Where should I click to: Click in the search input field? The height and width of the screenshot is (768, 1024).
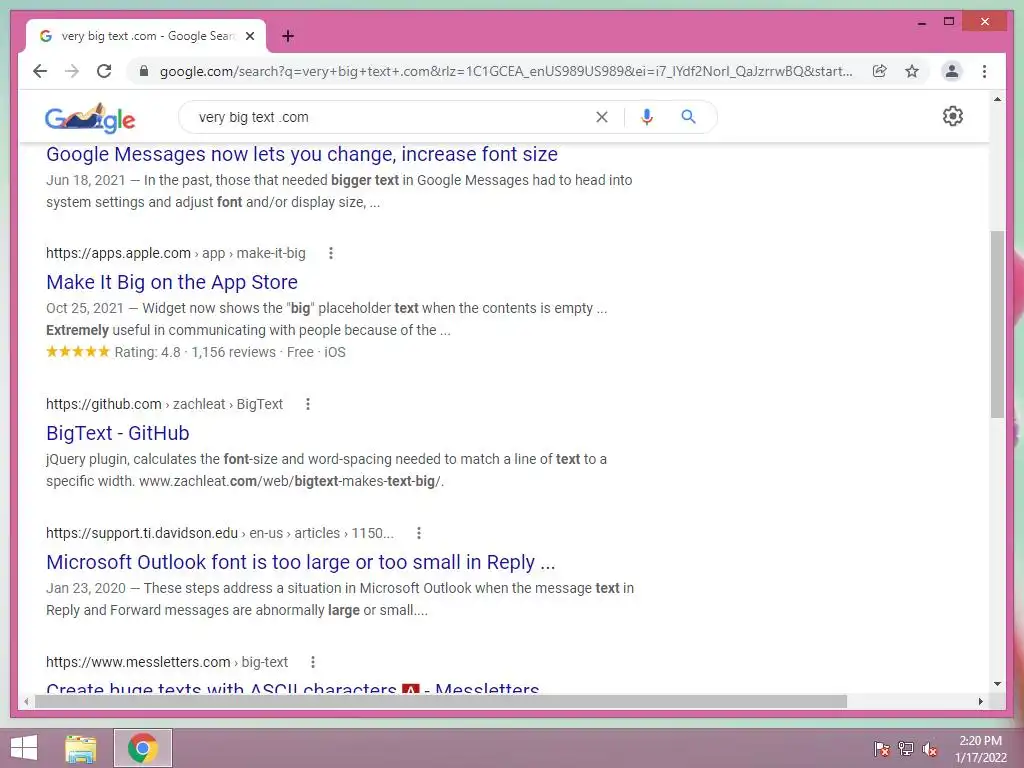click(x=392, y=117)
